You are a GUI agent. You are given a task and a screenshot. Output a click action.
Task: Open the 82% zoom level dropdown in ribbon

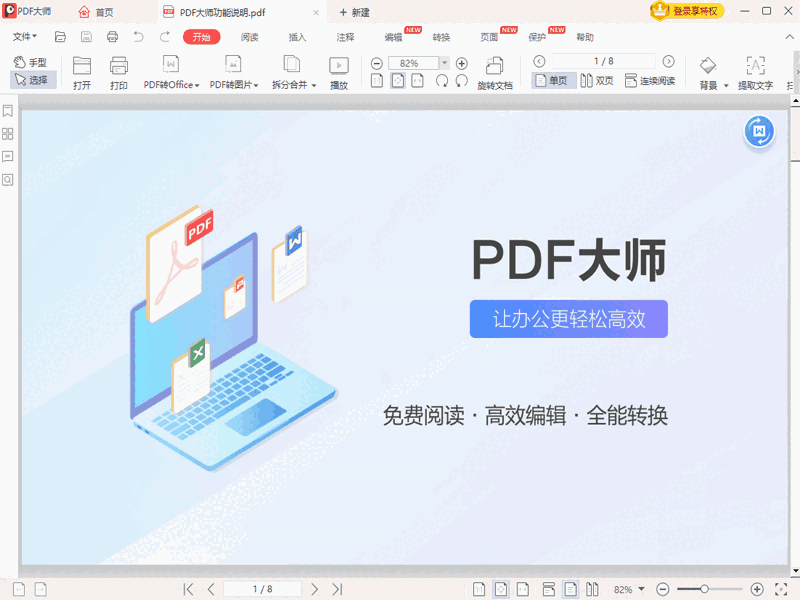point(444,63)
